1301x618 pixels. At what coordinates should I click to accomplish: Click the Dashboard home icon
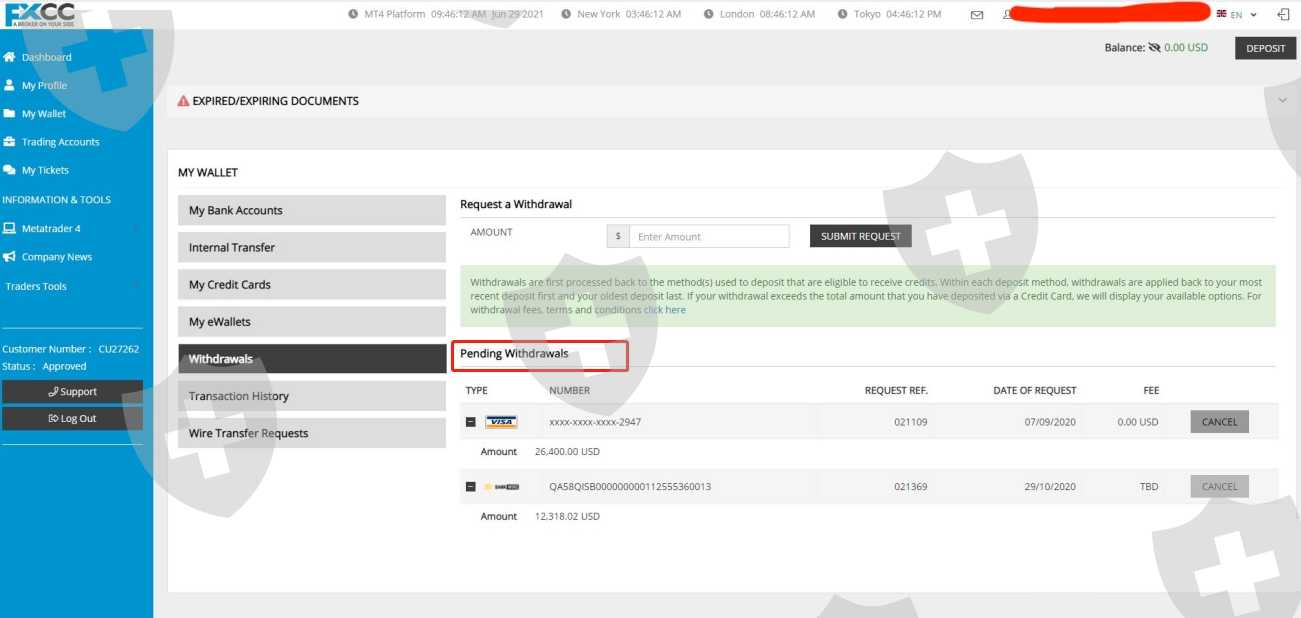[x=10, y=57]
